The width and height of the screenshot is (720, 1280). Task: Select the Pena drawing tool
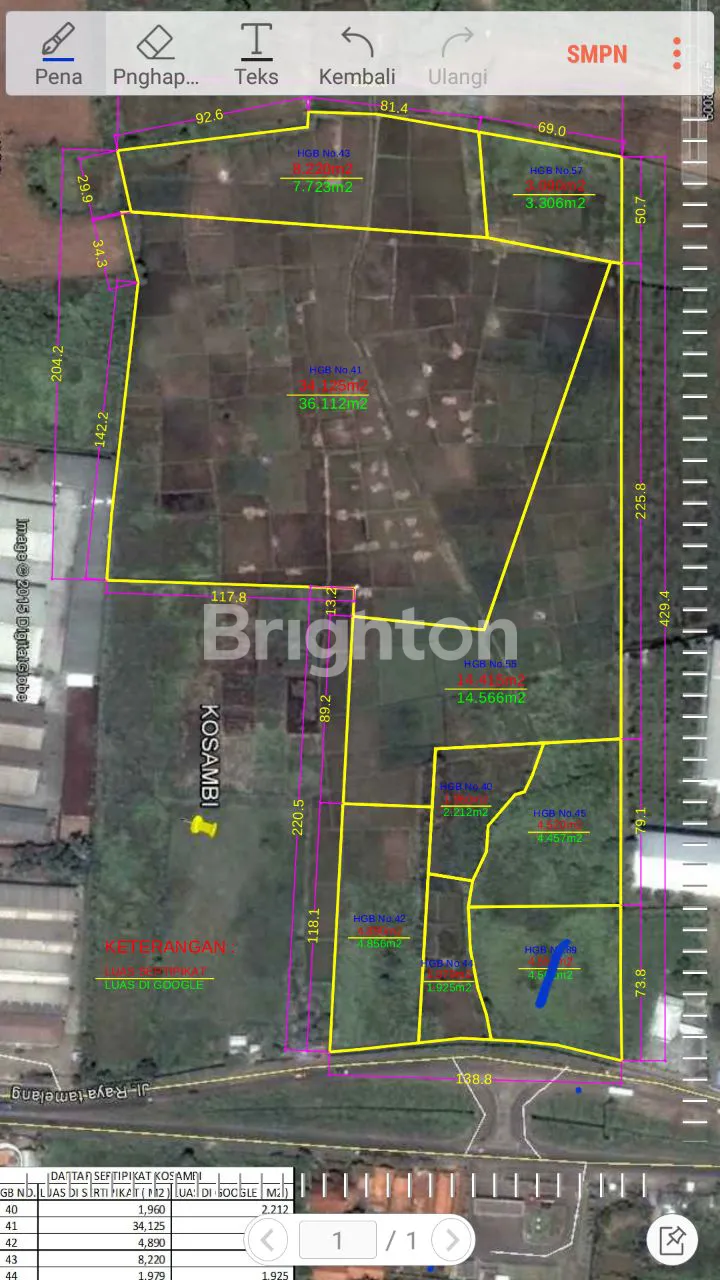click(x=59, y=54)
